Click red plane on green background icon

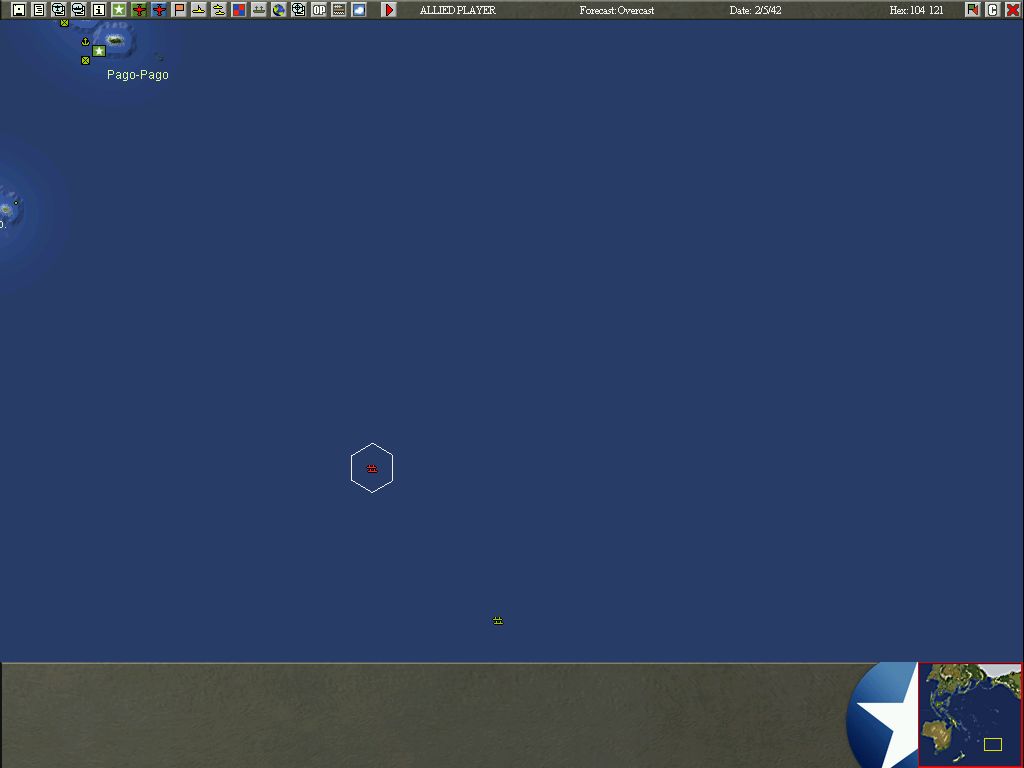click(138, 10)
